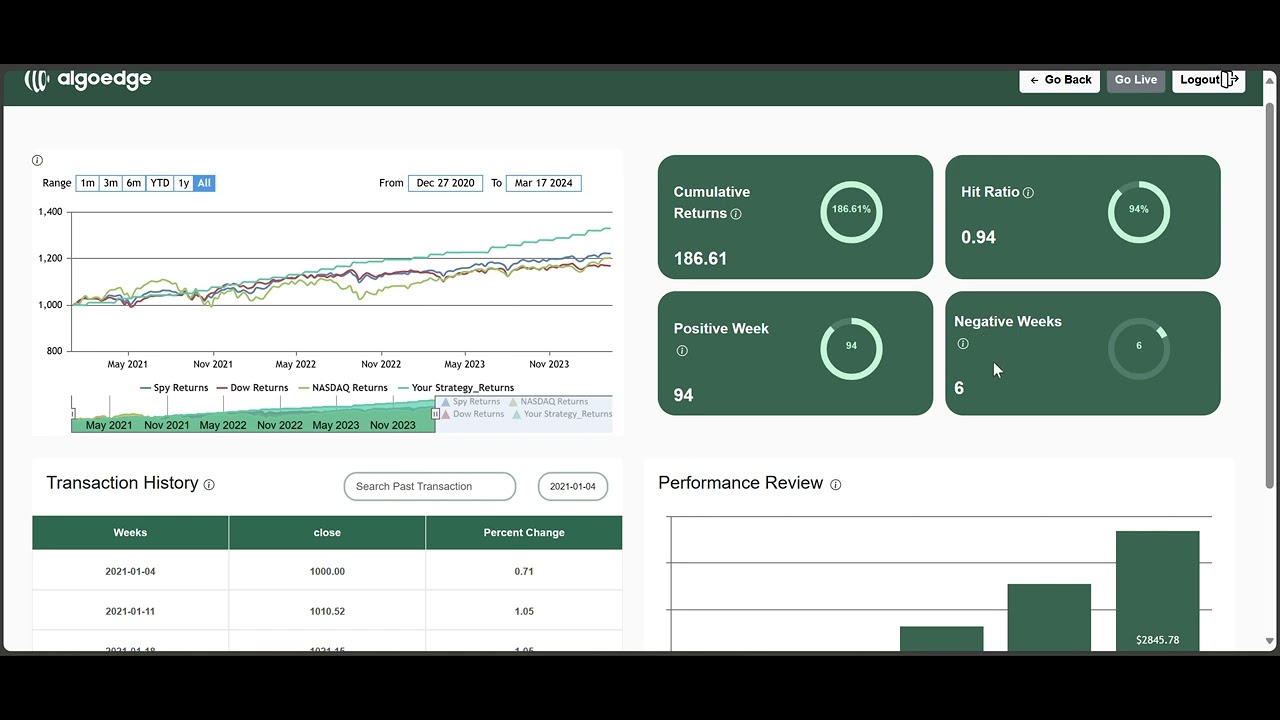This screenshot has width=1280, height=720.
Task: Open the 2021-01-04 date selector
Action: coord(573,487)
